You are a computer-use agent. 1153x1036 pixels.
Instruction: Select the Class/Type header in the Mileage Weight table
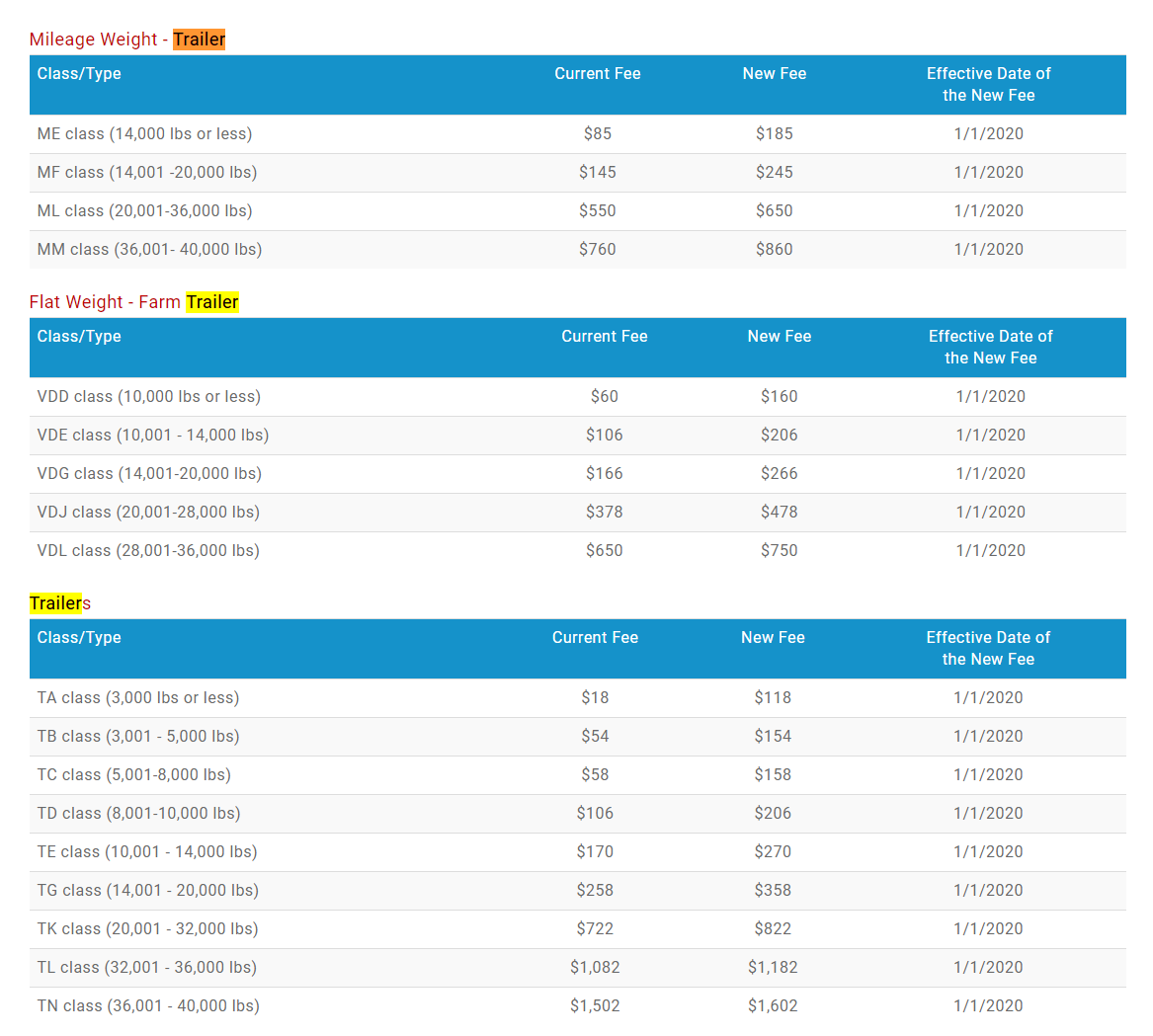pyautogui.click(x=79, y=74)
